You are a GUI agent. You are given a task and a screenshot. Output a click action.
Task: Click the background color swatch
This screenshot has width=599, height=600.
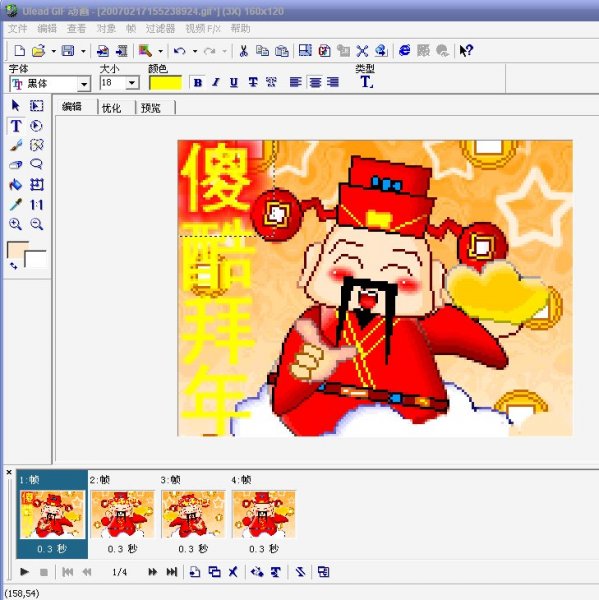pos(36,259)
